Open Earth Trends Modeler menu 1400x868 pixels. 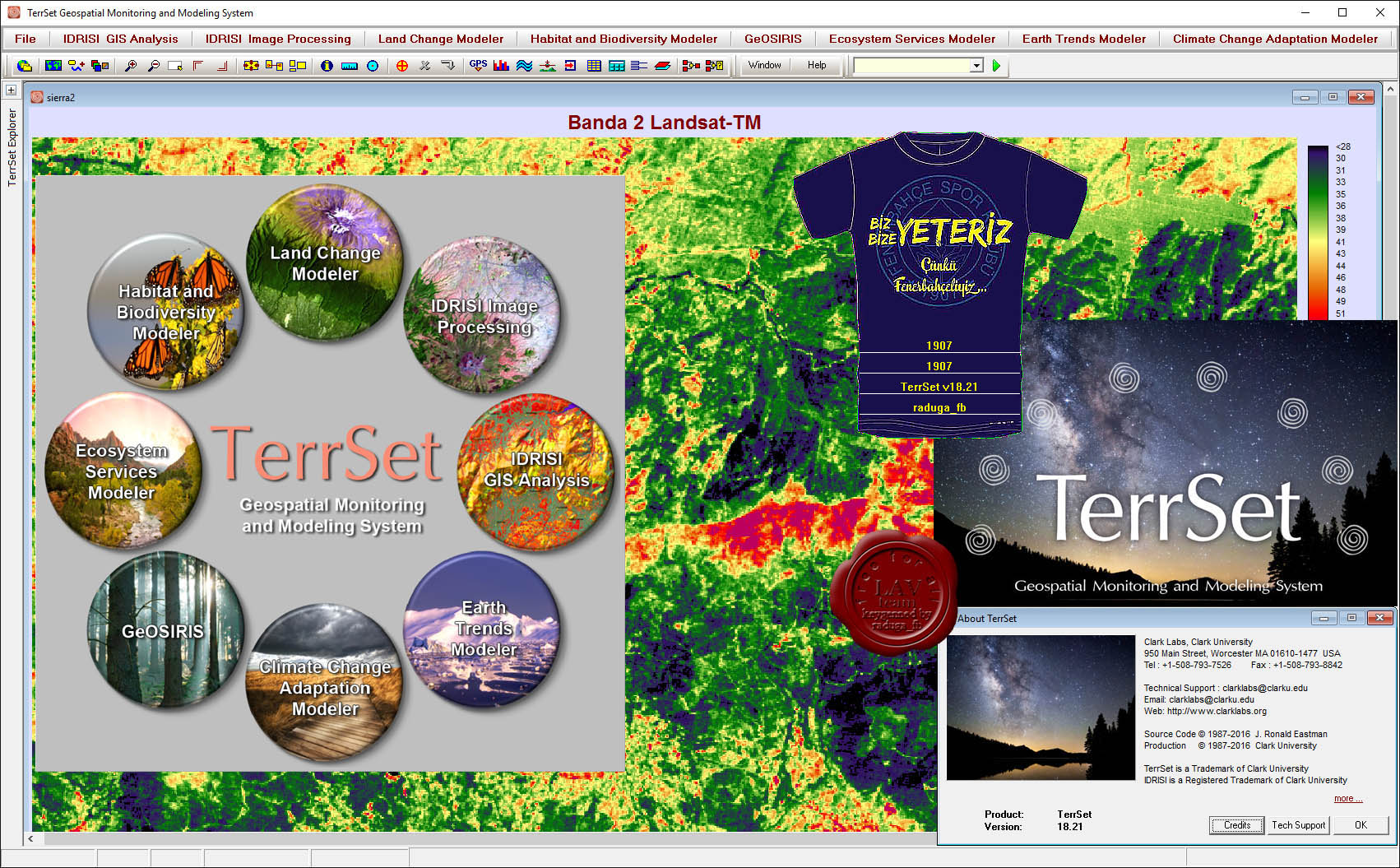coord(1084,39)
